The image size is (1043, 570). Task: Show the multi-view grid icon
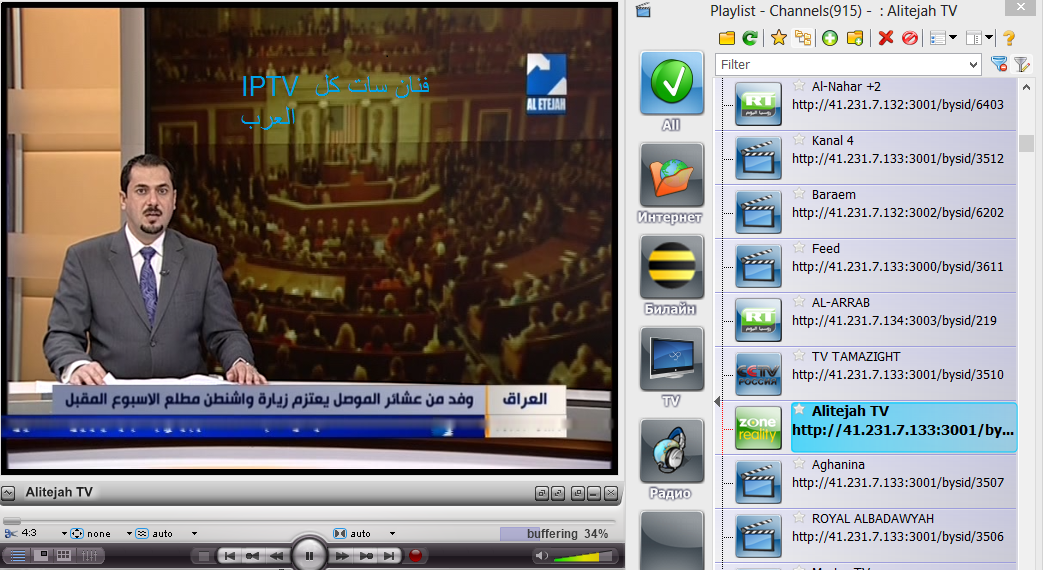pyautogui.click(x=65, y=555)
